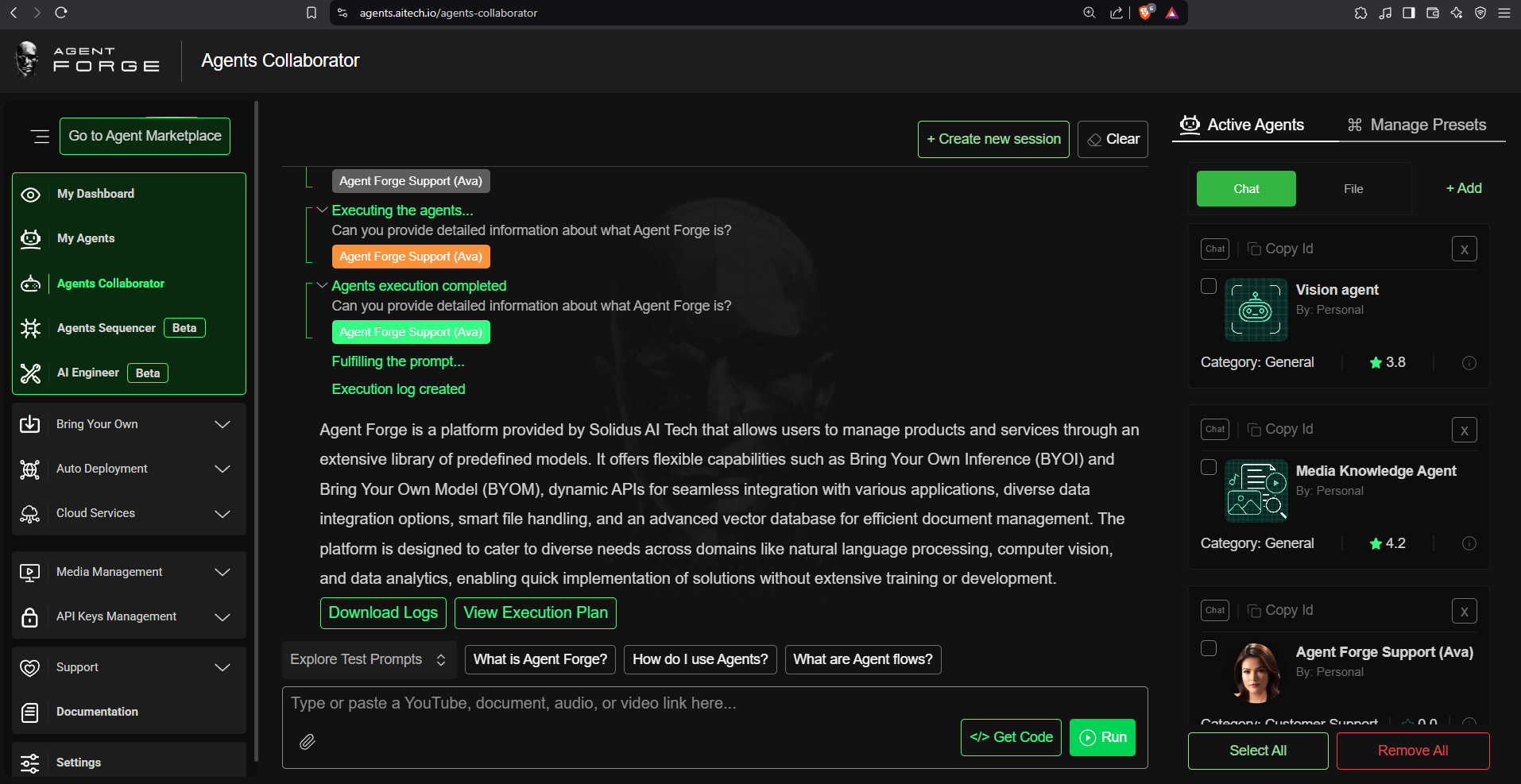Click the Brave shields icon
The width and height of the screenshot is (1521, 784).
point(1145,13)
